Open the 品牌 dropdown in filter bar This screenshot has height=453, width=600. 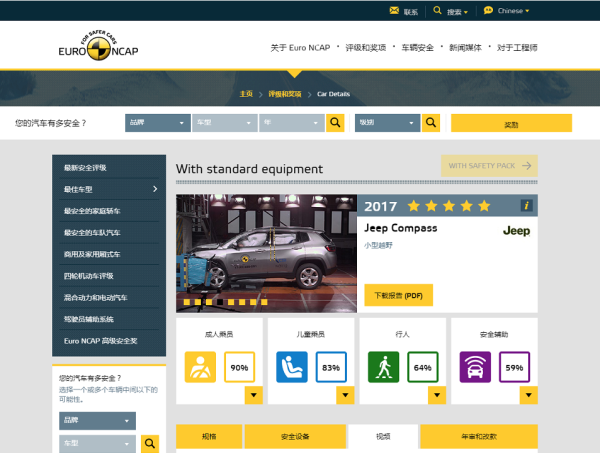pos(158,123)
